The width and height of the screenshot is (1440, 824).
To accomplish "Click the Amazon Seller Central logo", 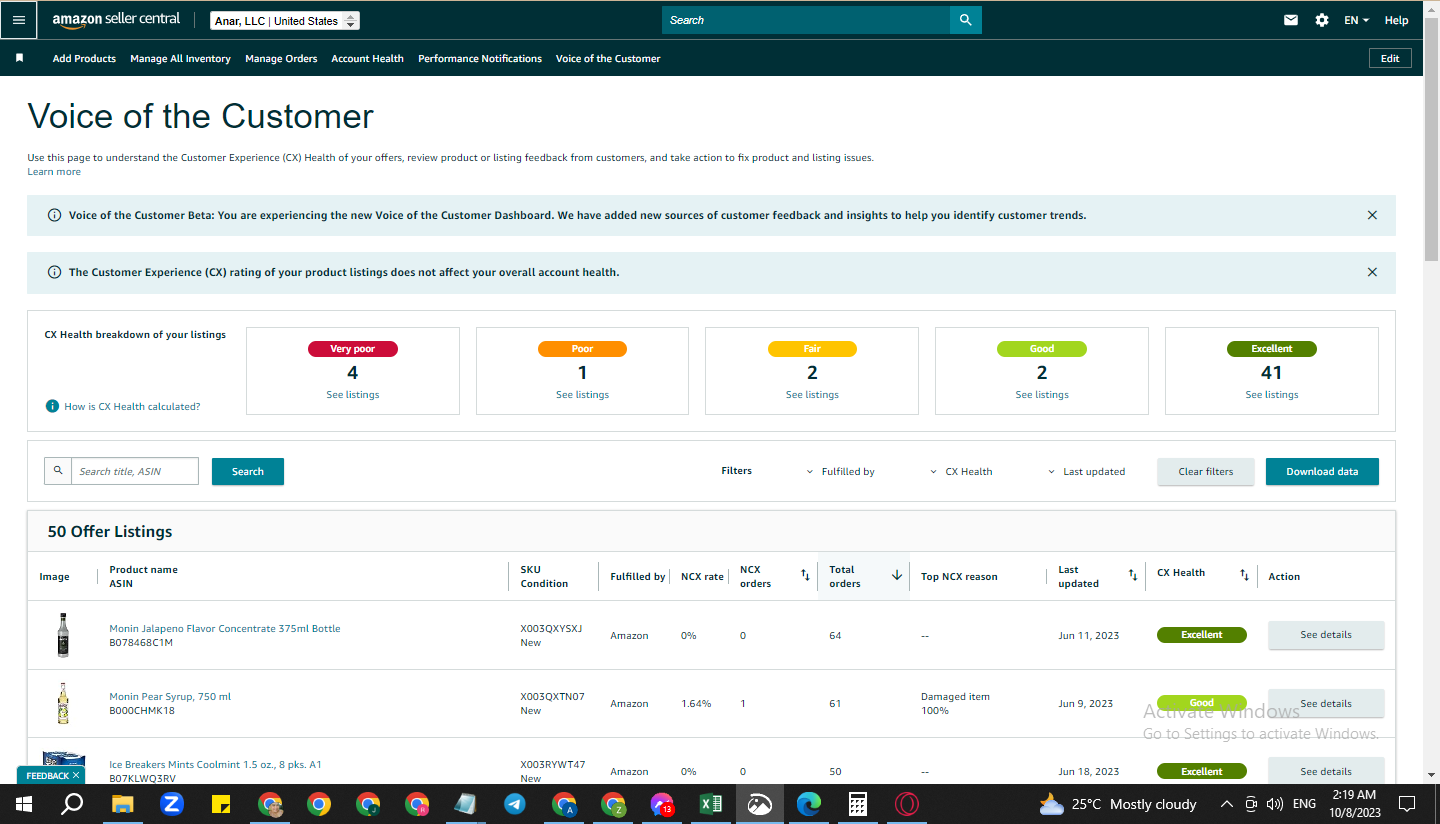I will pyautogui.click(x=116, y=20).
